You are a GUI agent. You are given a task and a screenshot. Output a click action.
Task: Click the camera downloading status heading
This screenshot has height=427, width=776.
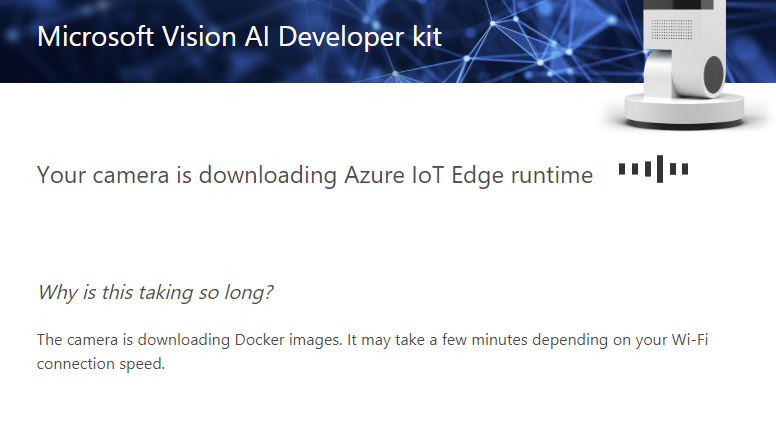point(314,175)
